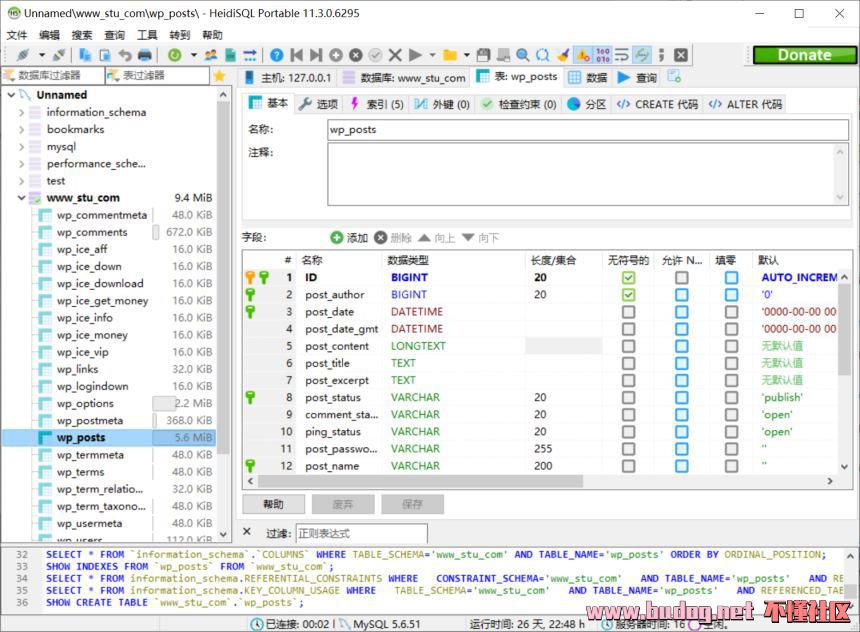The width and height of the screenshot is (860, 632).
Task: Click the cancel editing X icon
Action: (x=395, y=55)
